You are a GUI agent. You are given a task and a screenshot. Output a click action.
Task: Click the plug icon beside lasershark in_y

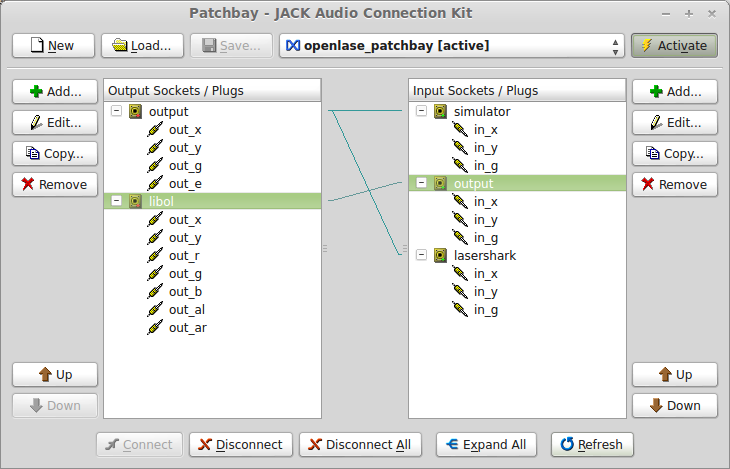[x=460, y=292]
